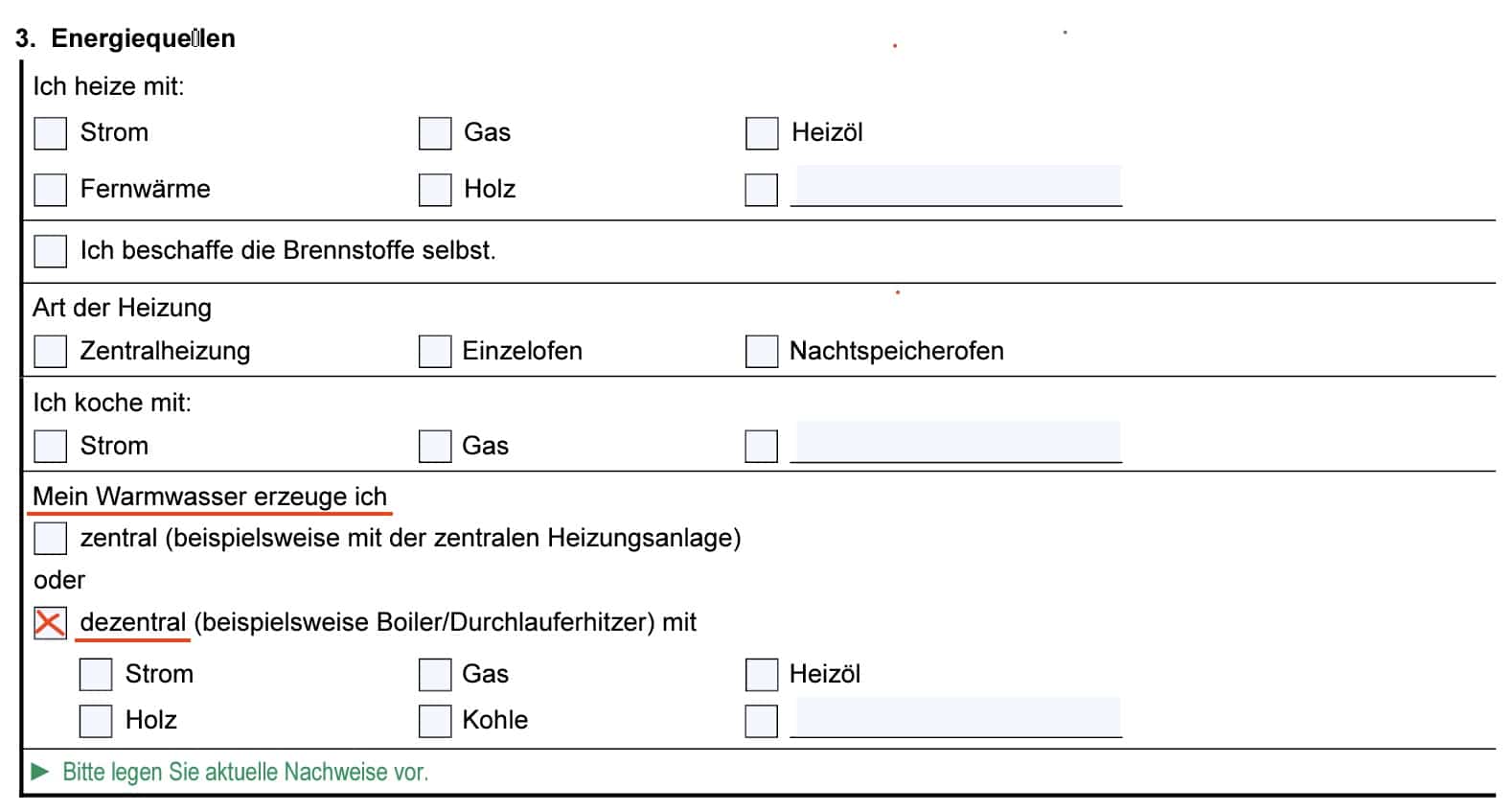Check Strom under Ich koche mit
Screen dimensions: 1512x811
(x=50, y=446)
